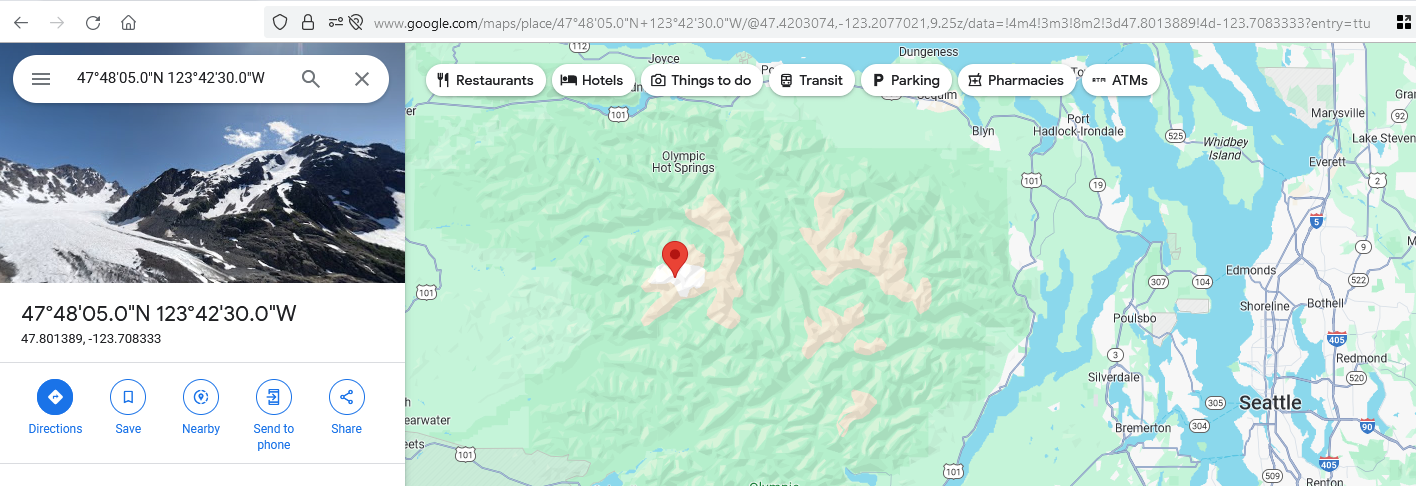Save this location with bookmark icon
1416x486 pixels.
128,408
